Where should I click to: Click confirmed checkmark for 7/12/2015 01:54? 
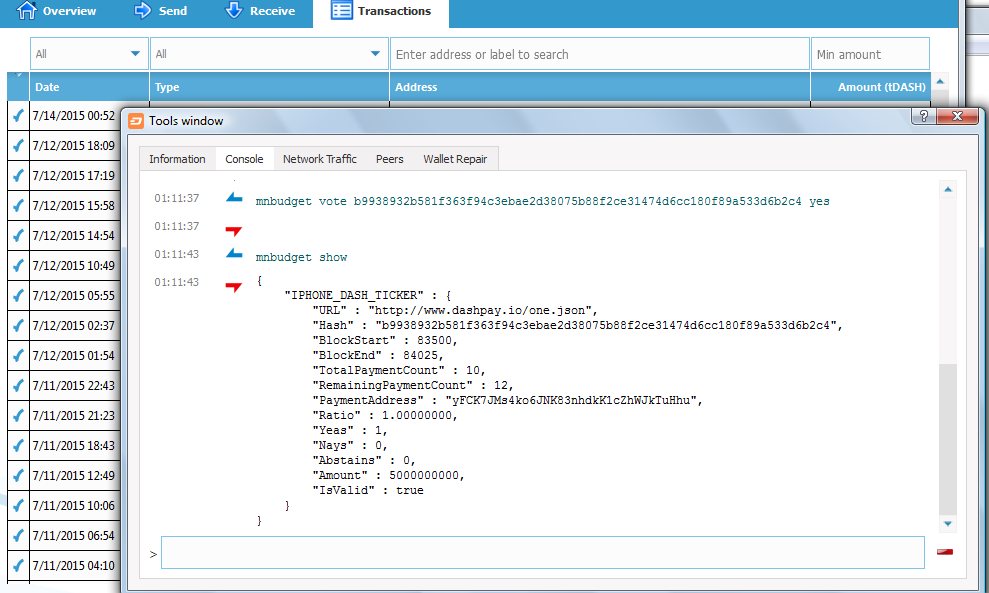coord(18,355)
